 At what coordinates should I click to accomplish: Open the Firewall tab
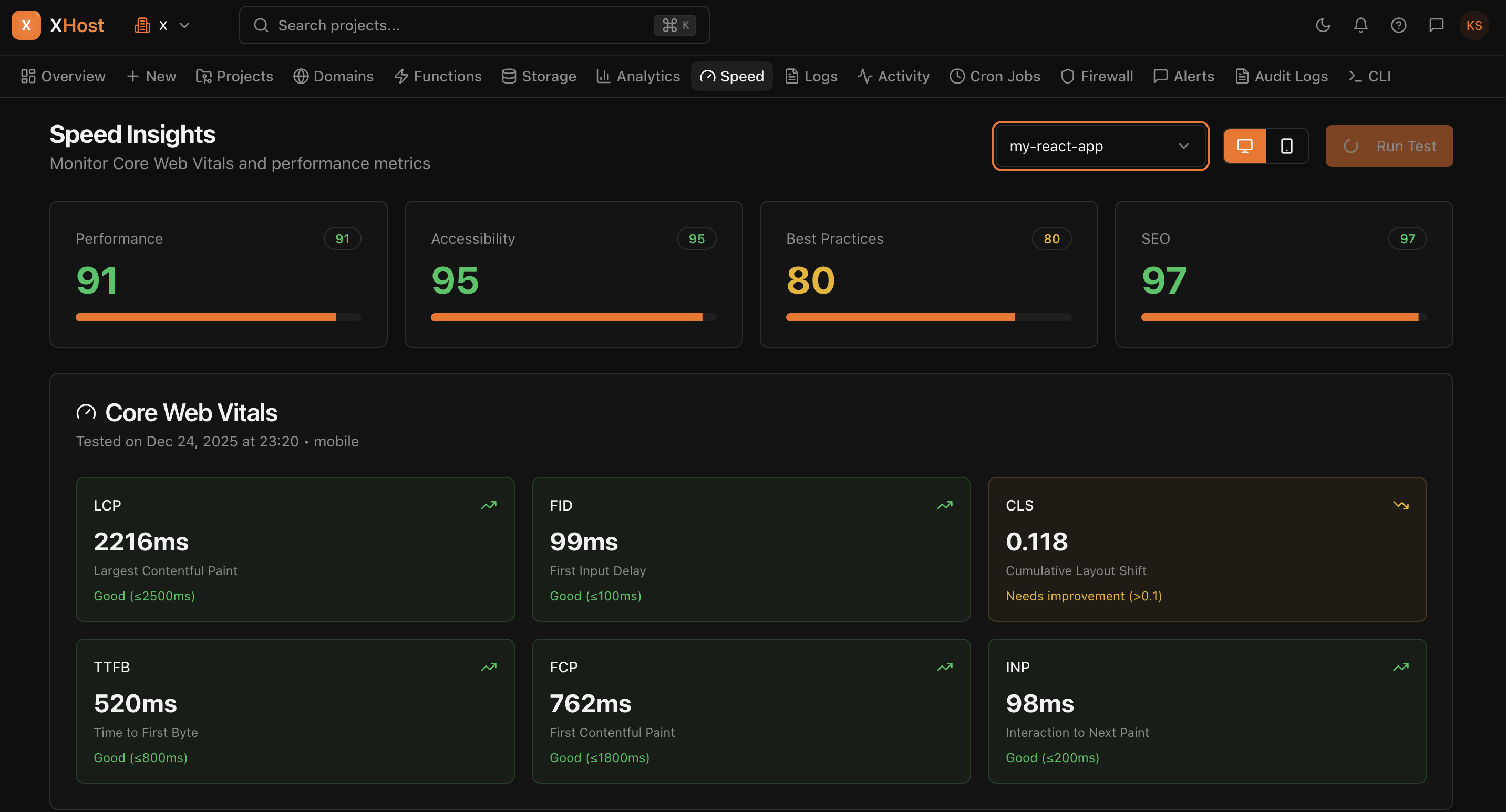1097,77
